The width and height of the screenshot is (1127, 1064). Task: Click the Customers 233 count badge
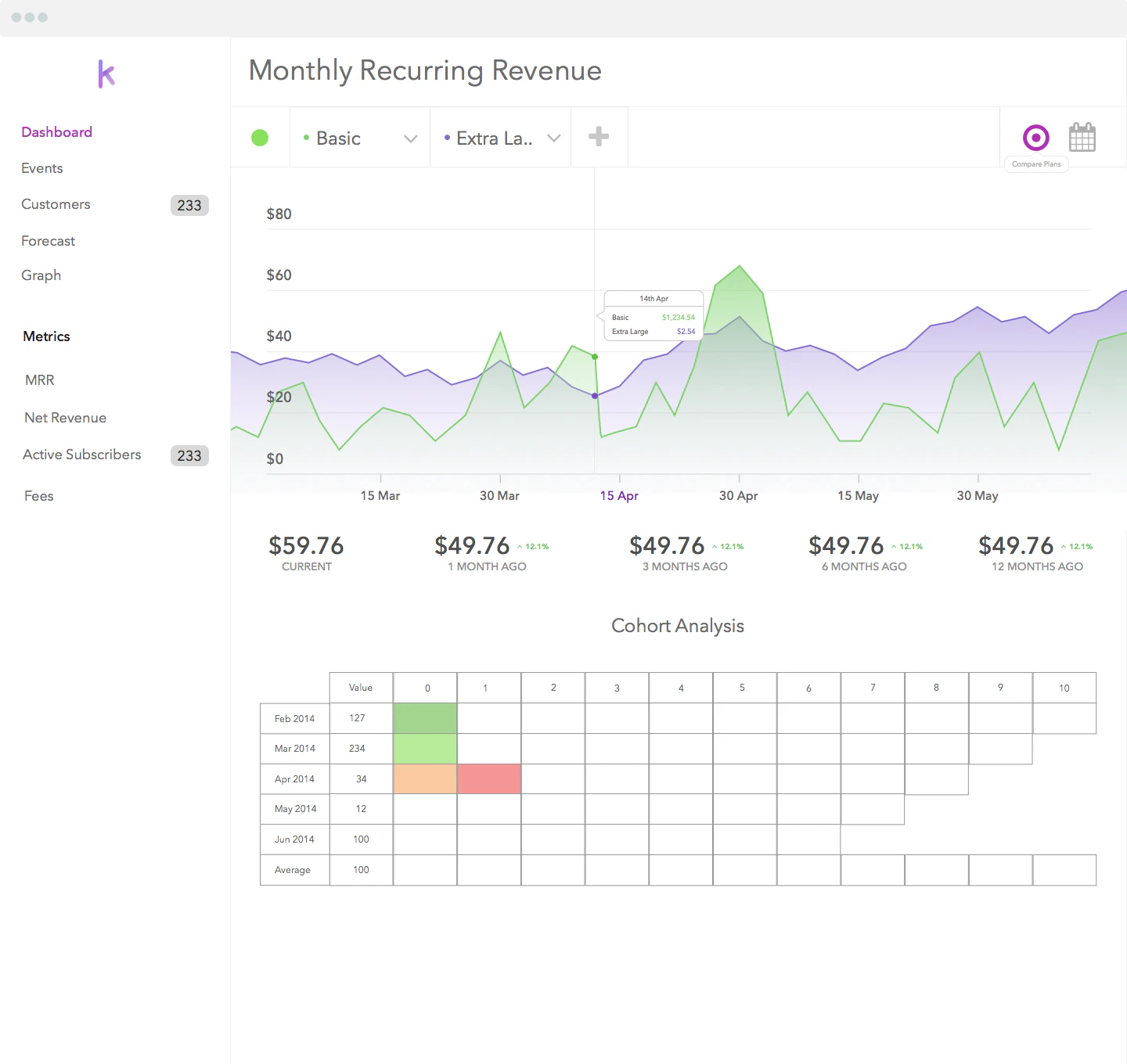coord(189,206)
